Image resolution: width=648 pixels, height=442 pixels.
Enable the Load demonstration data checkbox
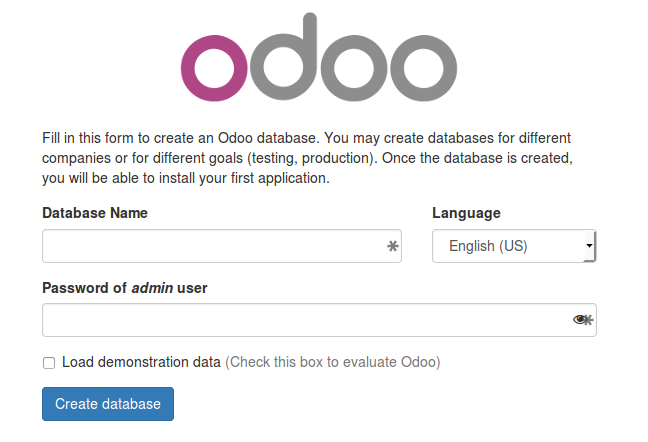click(x=49, y=363)
